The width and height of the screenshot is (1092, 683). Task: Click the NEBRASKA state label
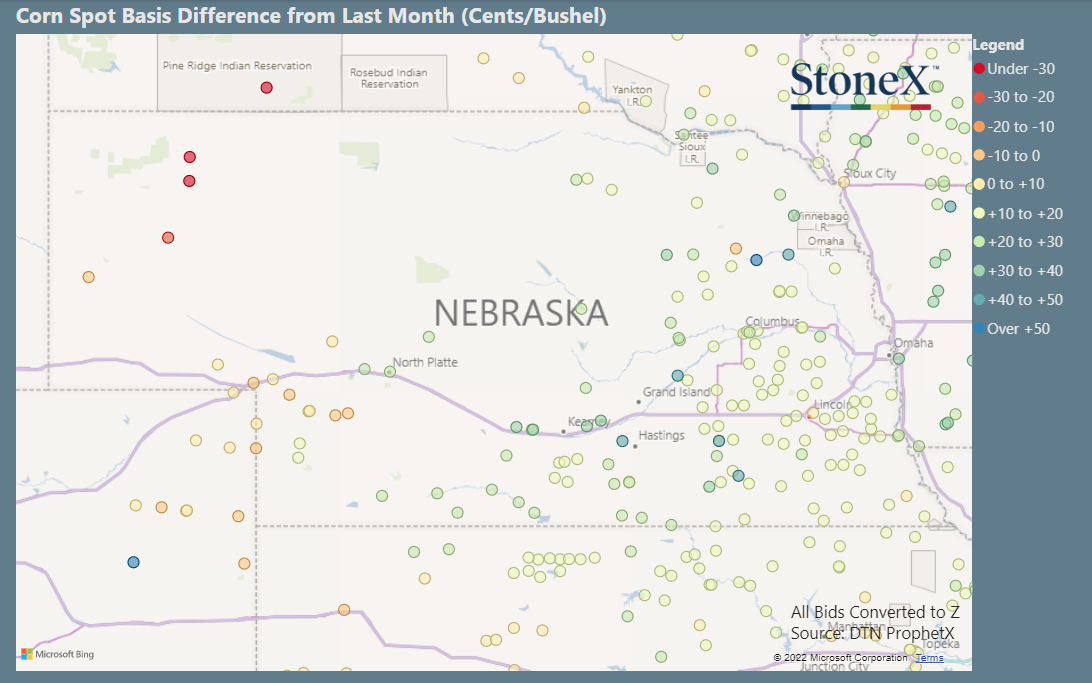pos(521,313)
